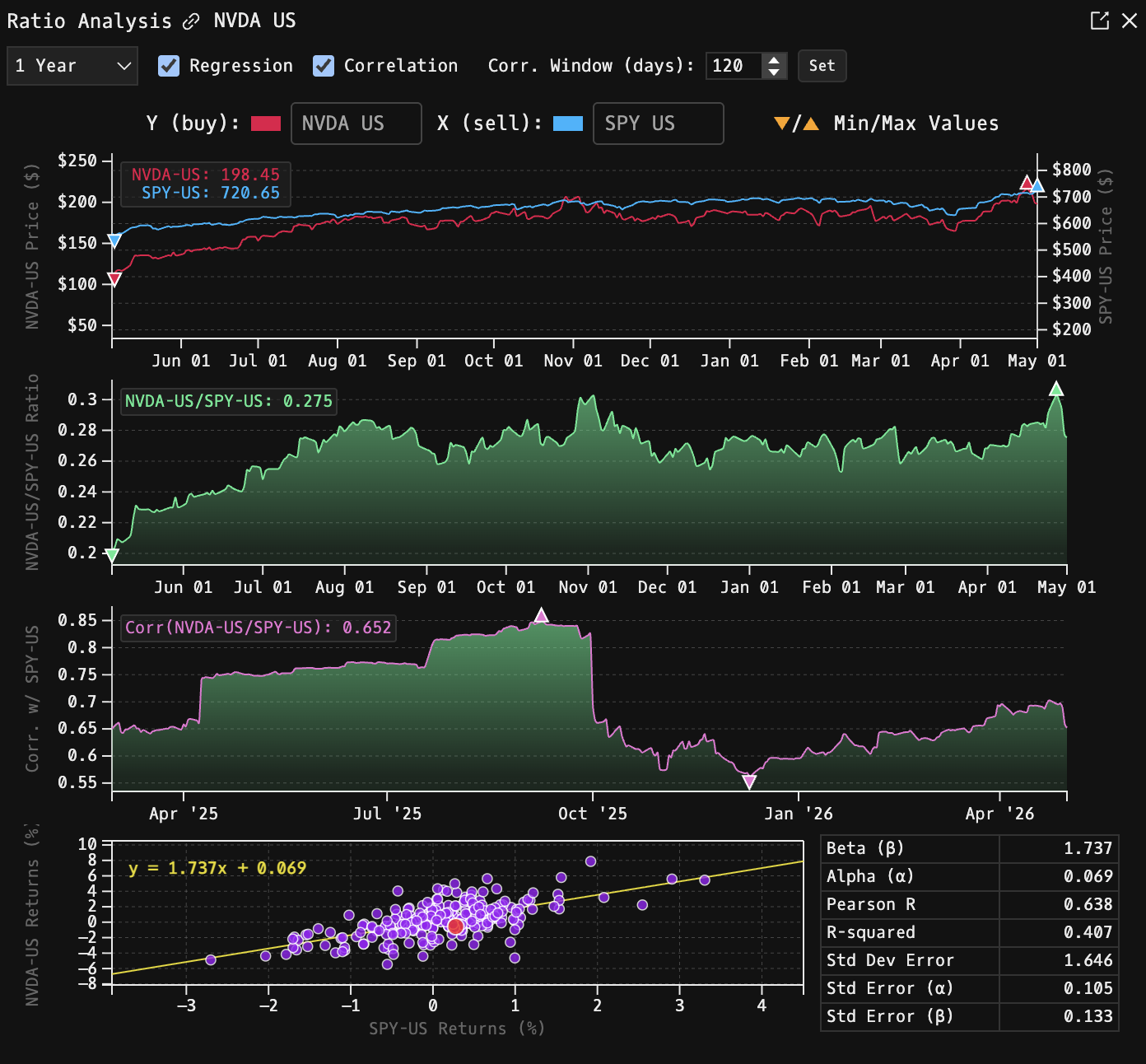Viewport: 1146px width, 1064px height.
Task: Toggle the Correlation checkbox
Action: [x=324, y=66]
